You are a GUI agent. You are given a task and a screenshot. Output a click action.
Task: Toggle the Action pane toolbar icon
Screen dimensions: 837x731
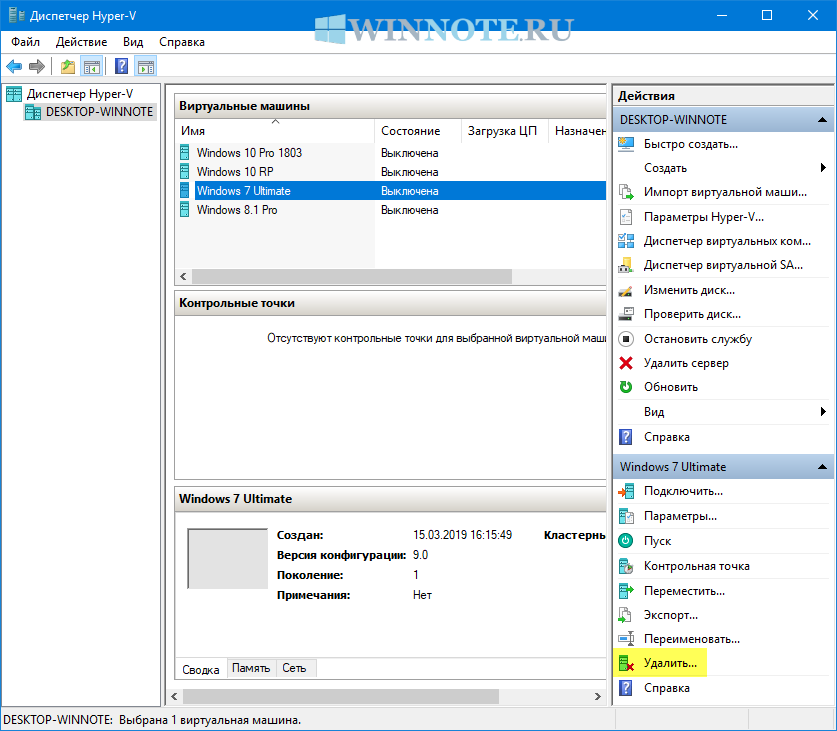point(146,67)
